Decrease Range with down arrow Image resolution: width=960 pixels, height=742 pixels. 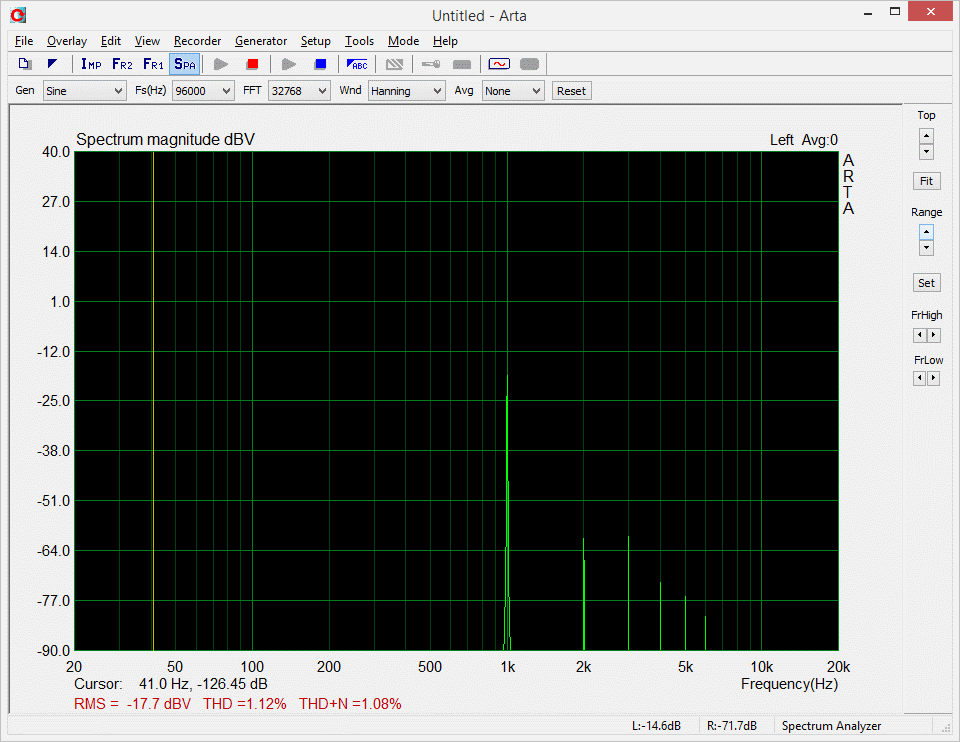point(926,247)
